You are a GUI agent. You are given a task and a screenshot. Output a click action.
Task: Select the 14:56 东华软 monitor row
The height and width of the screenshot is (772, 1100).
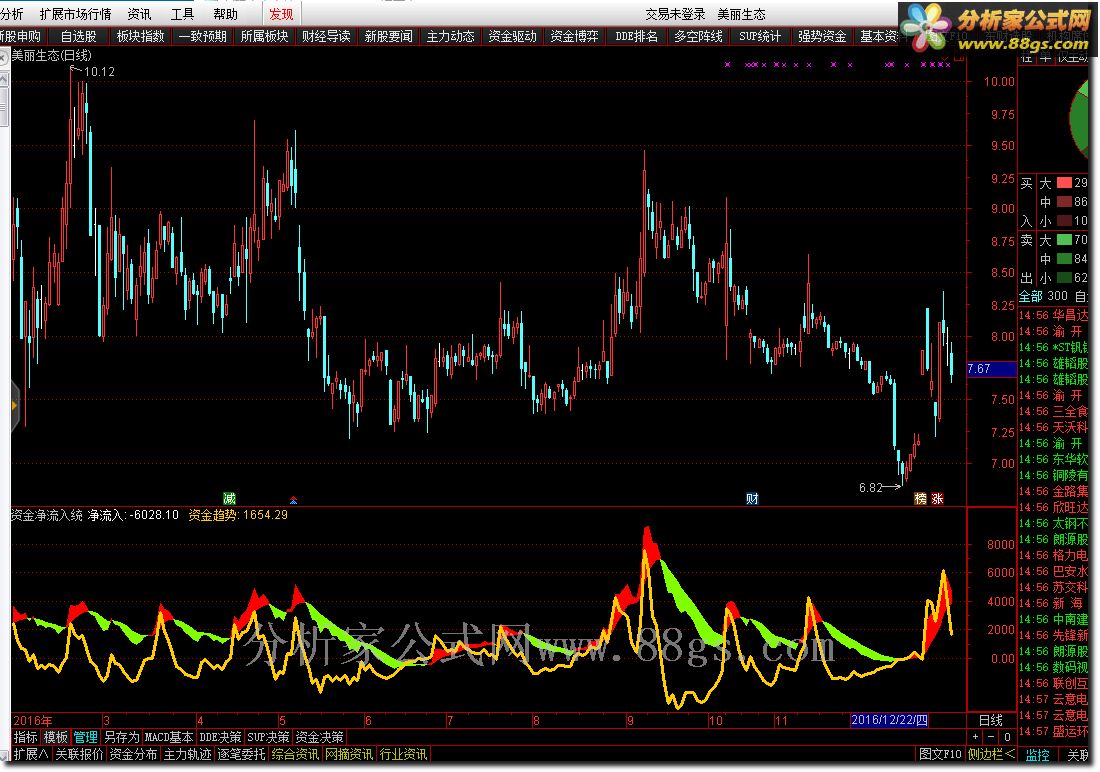pyautogui.click(x=1054, y=459)
